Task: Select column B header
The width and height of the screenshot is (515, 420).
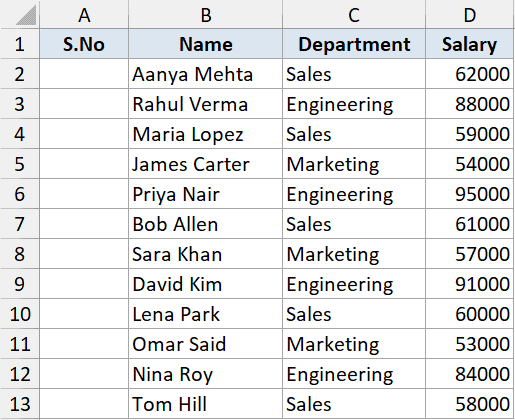Action: (x=205, y=14)
